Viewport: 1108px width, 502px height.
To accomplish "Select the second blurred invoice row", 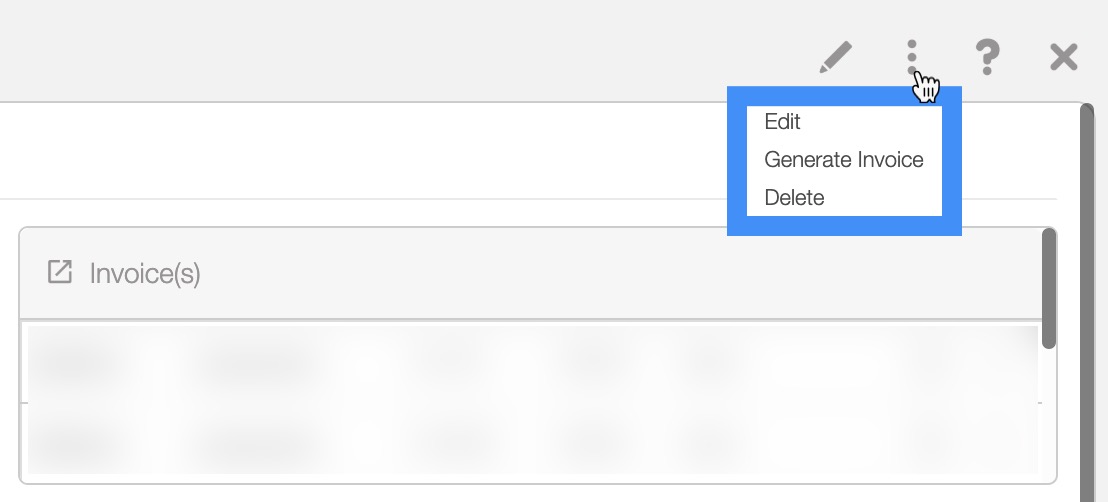I will tap(530, 440).
